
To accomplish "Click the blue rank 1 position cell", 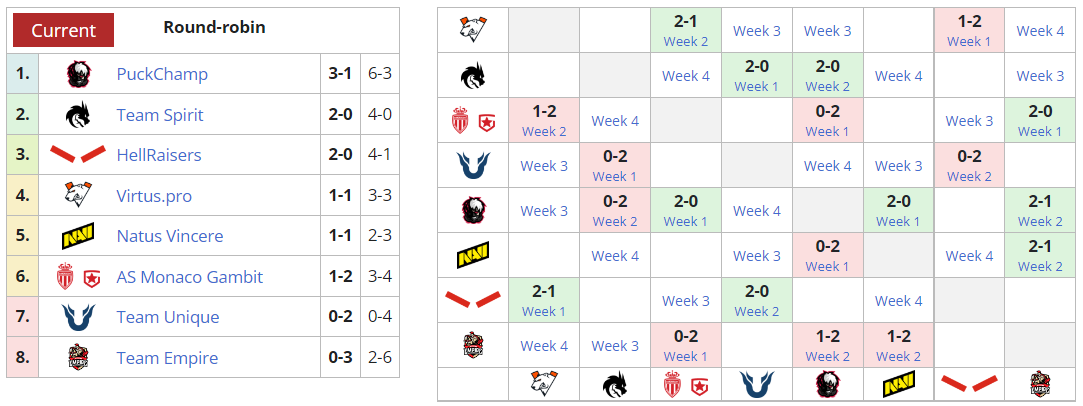I will [22, 74].
